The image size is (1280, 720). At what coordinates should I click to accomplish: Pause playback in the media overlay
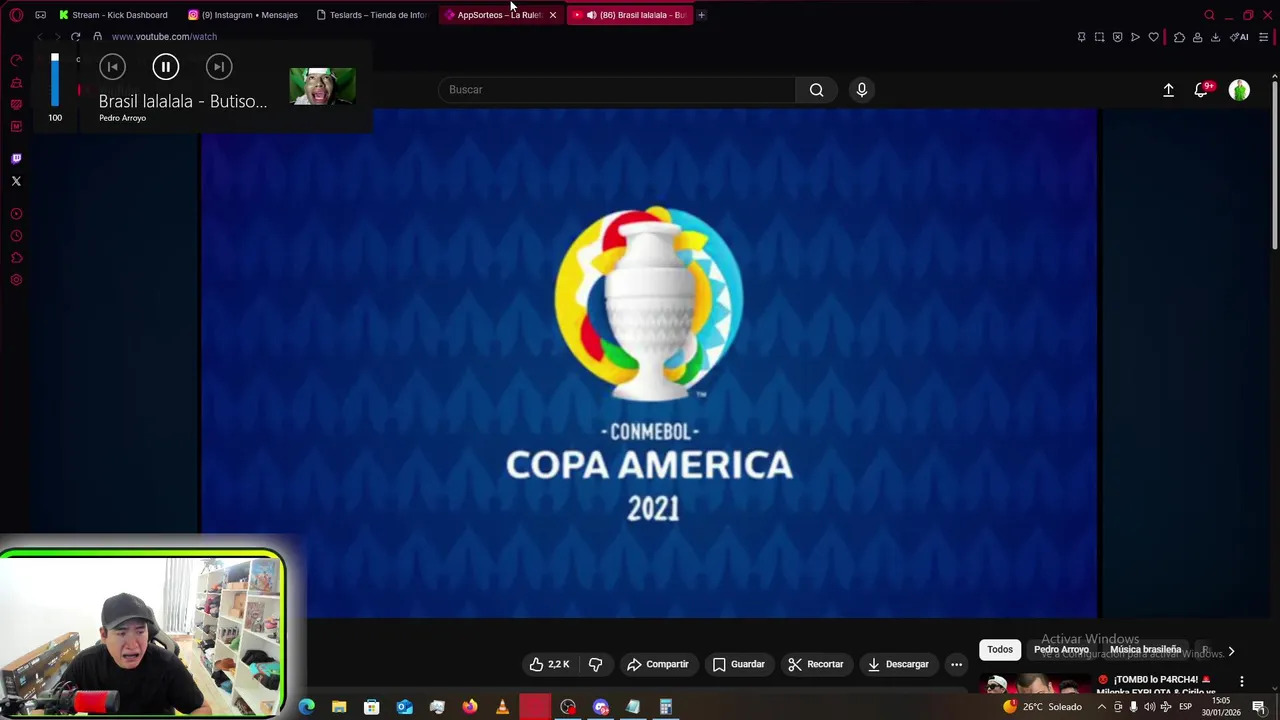(166, 67)
